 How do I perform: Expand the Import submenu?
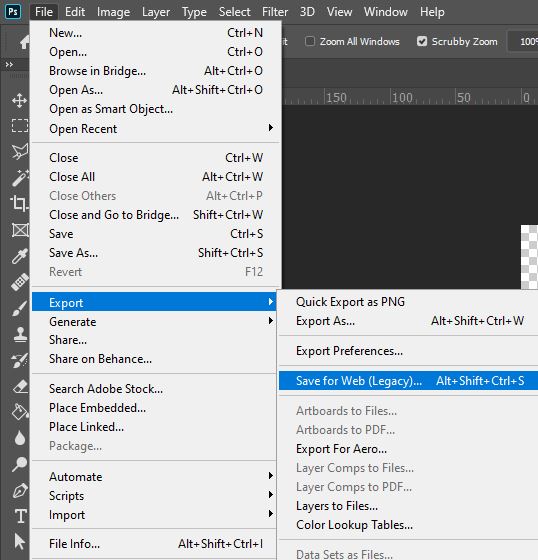154,515
